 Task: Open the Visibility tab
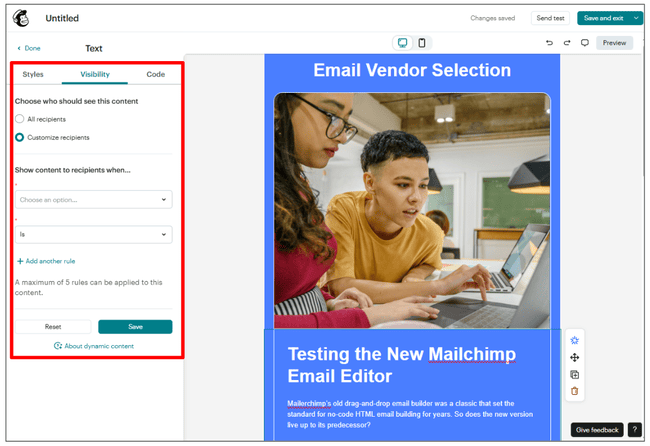[95, 74]
